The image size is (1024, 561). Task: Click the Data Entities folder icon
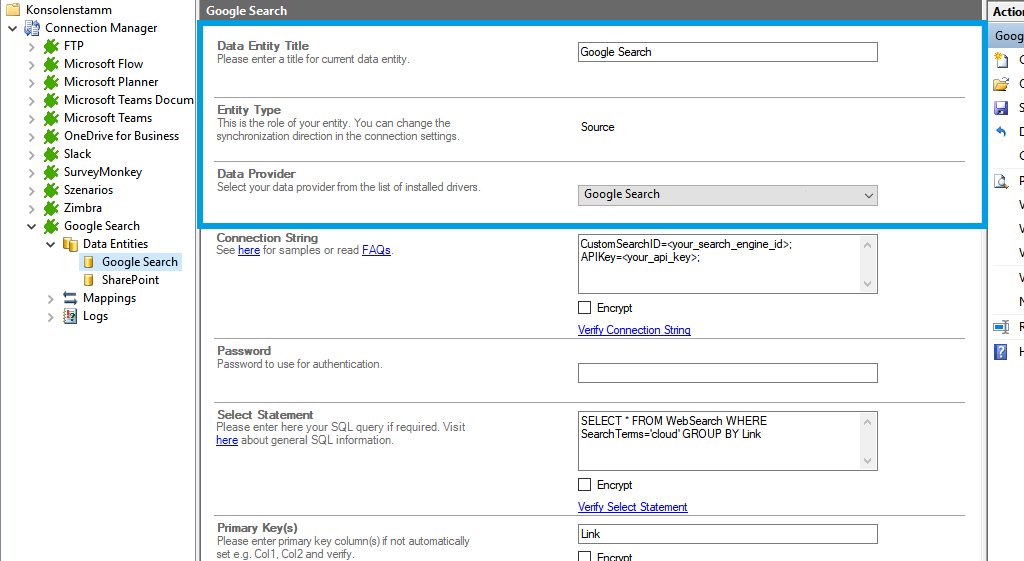pyautogui.click(x=70, y=244)
